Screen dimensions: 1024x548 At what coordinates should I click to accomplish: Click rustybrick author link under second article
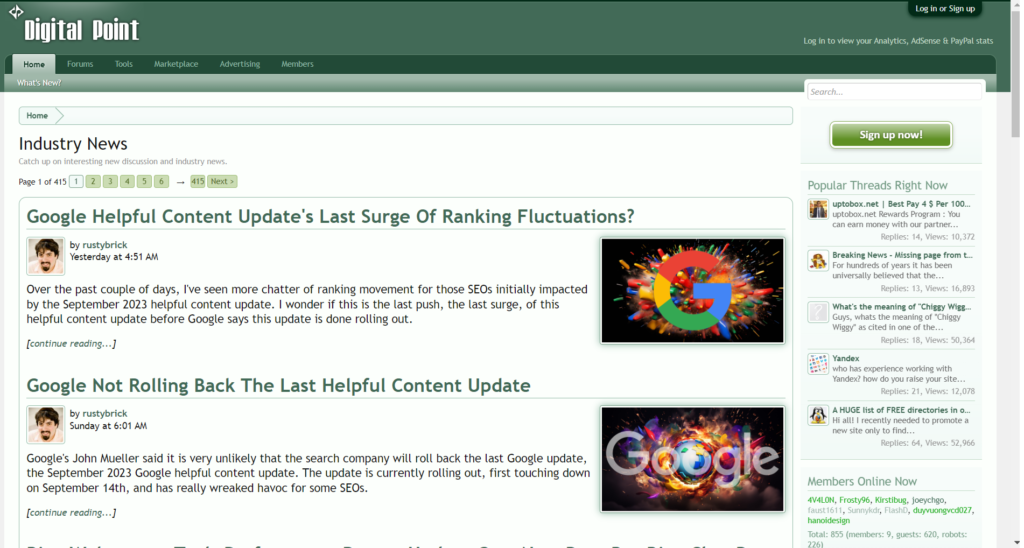pos(104,413)
